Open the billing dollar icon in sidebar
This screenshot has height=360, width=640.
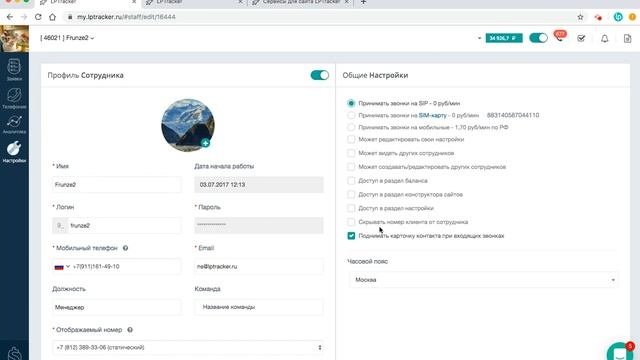pos(14,353)
